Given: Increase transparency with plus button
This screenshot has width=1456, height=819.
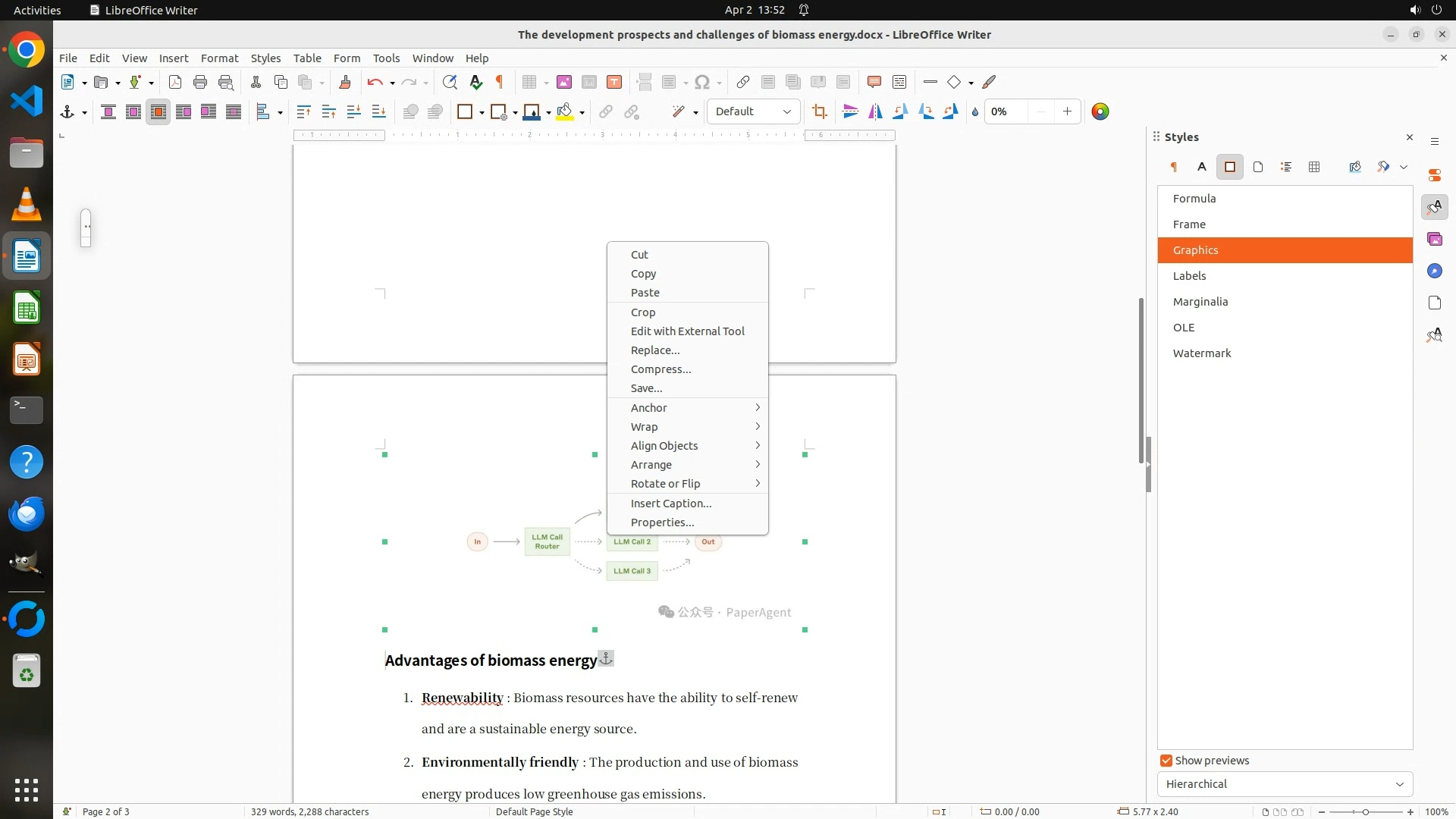Looking at the screenshot, I should click(1067, 112).
